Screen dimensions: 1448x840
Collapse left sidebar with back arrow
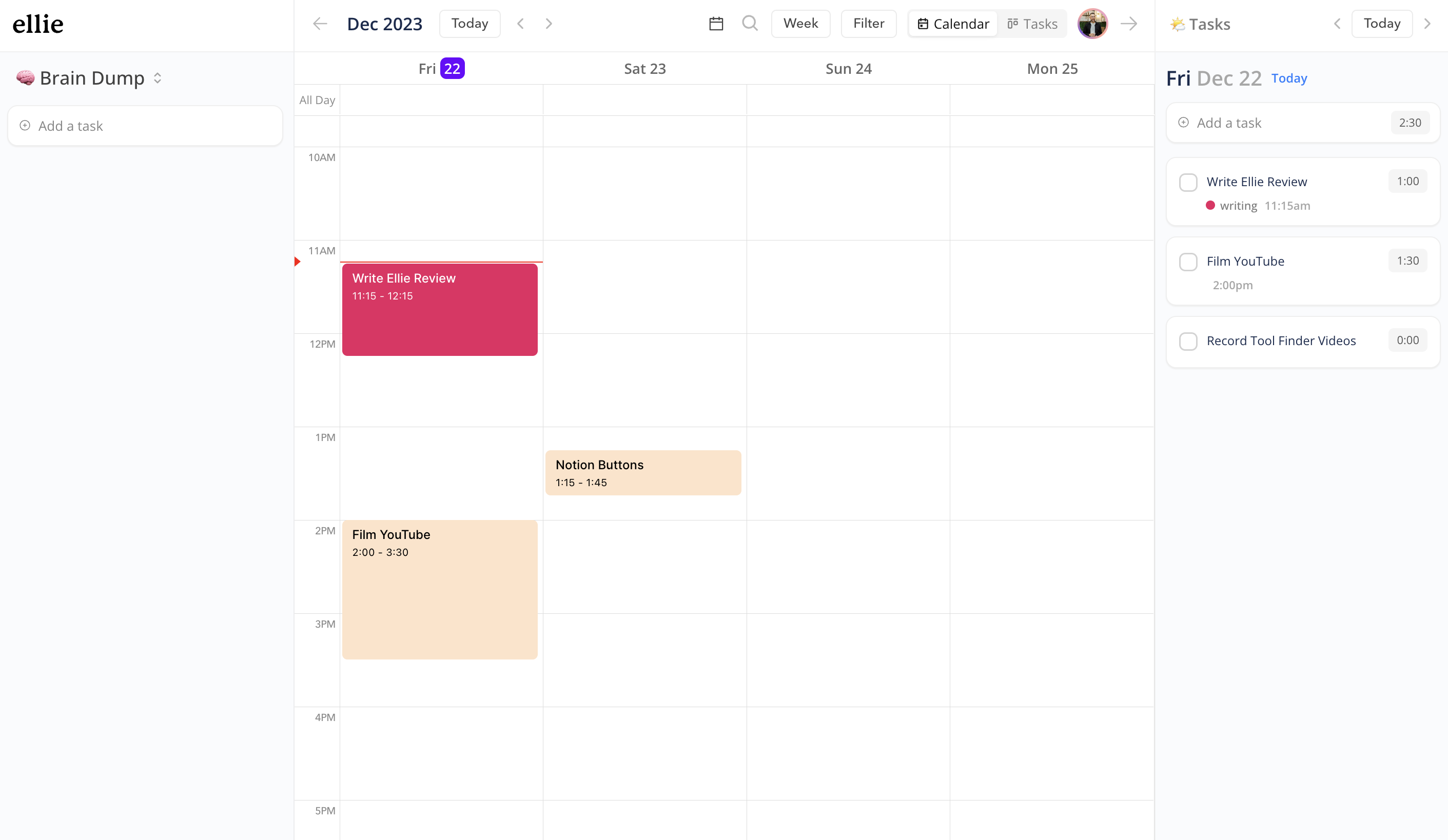tap(320, 24)
